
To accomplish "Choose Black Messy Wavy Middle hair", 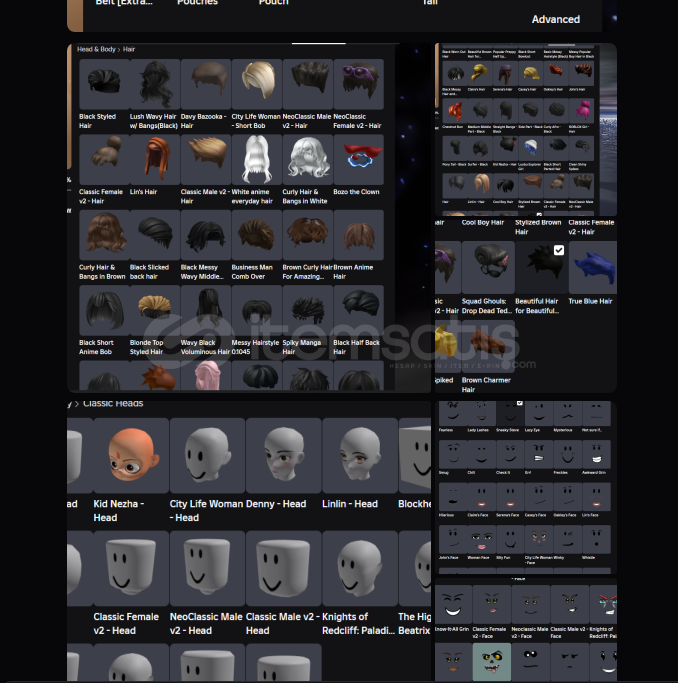I will coord(206,235).
